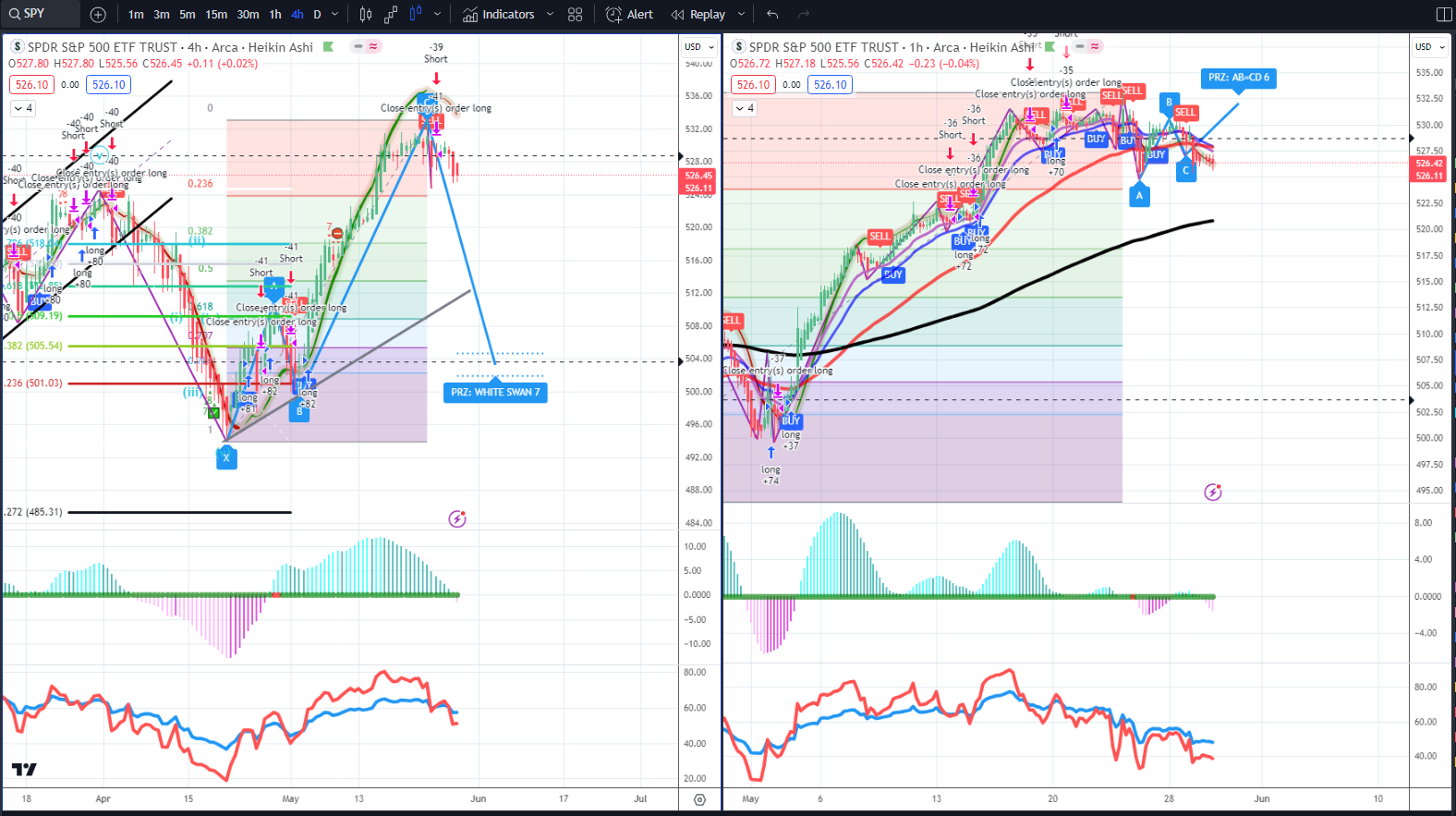Switch to the daily D timeframe
This screenshot has height=816, width=1456.
point(317,15)
